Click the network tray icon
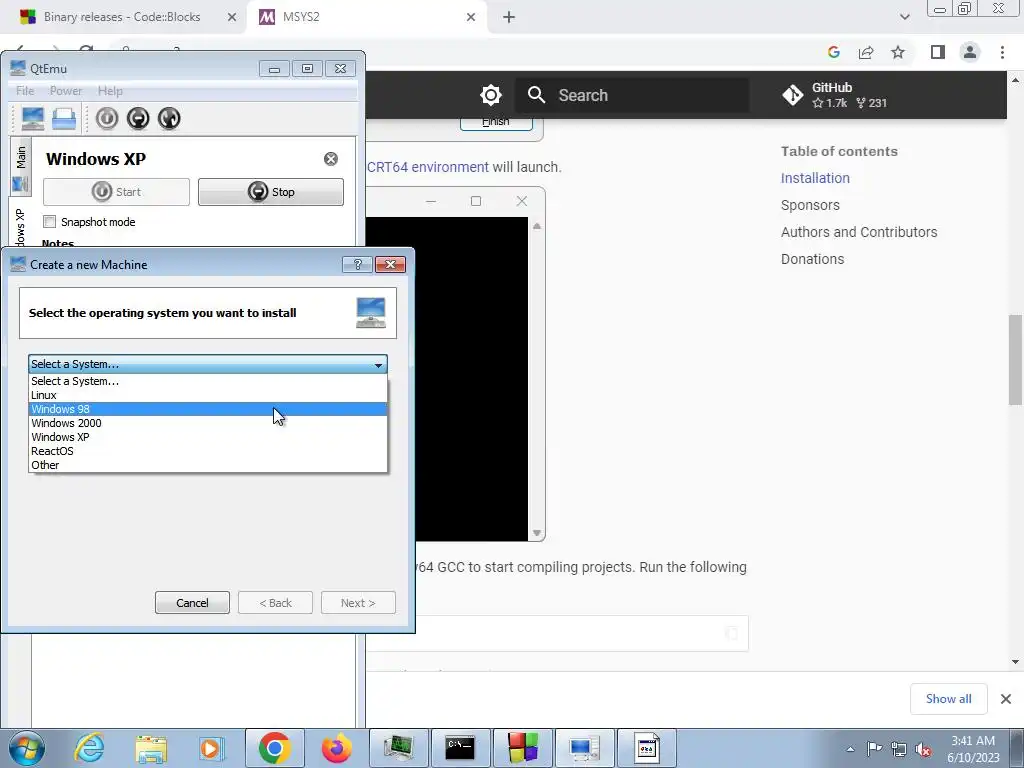1024x768 pixels. click(x=899, y=749)
